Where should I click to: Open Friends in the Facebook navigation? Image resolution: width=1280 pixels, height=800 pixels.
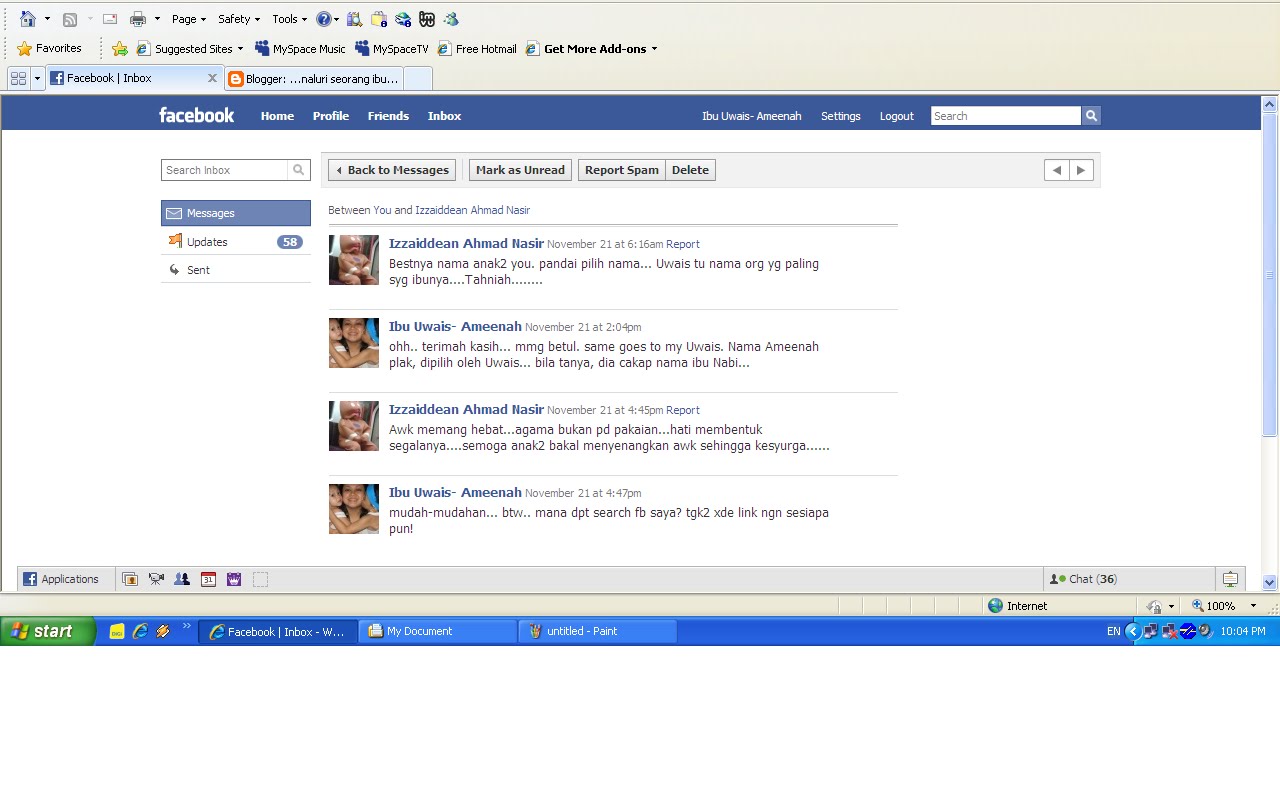click(388, 116)
